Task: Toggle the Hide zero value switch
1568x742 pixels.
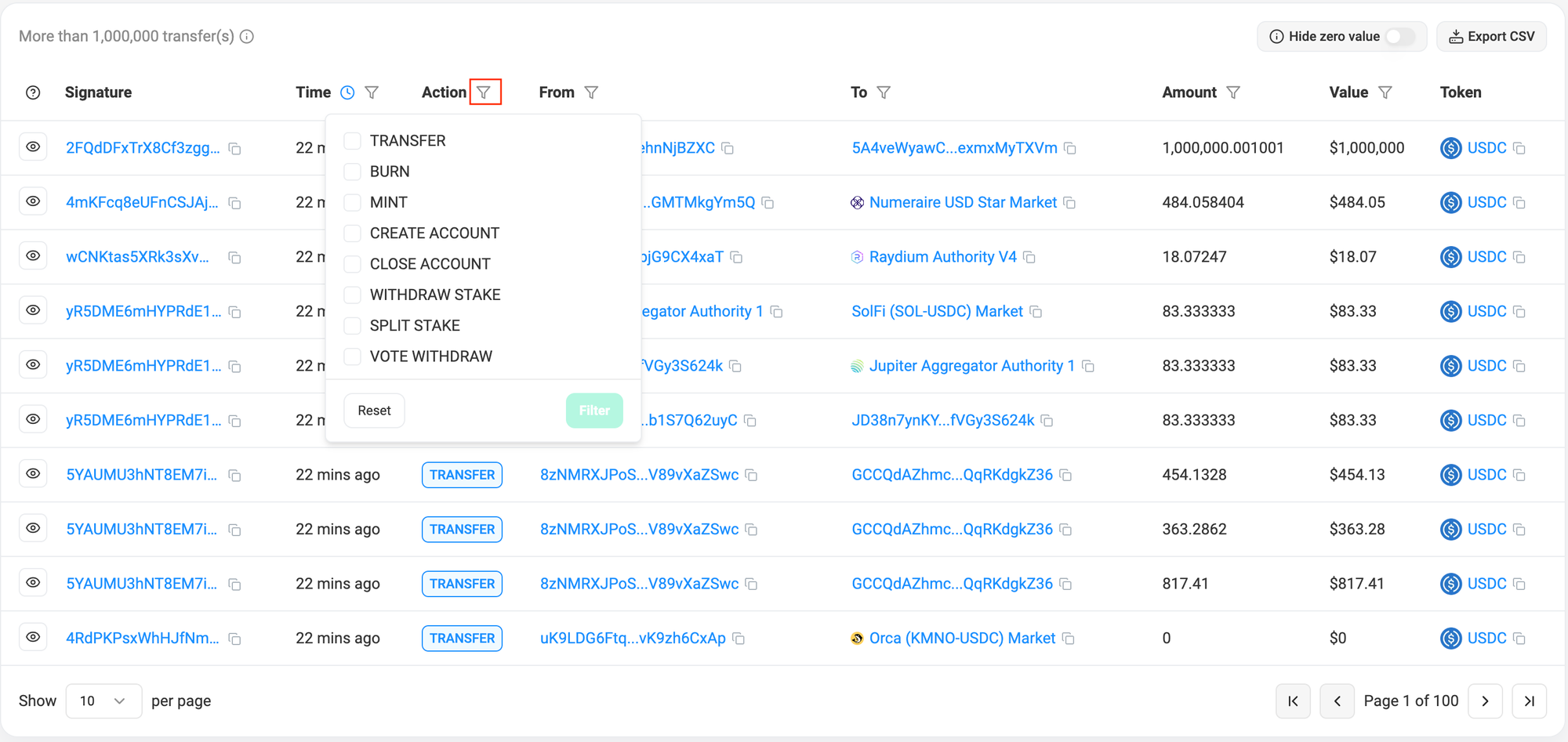Action: tap(1400, 37)
